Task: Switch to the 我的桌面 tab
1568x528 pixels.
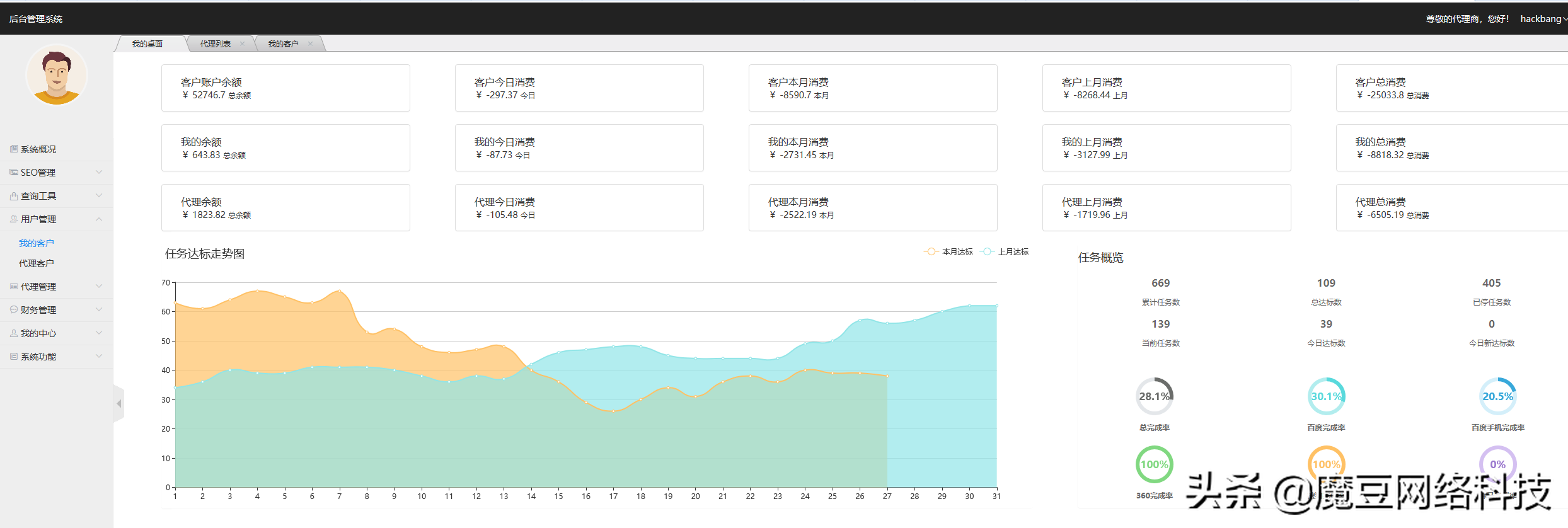Action: tap(147, 44)
